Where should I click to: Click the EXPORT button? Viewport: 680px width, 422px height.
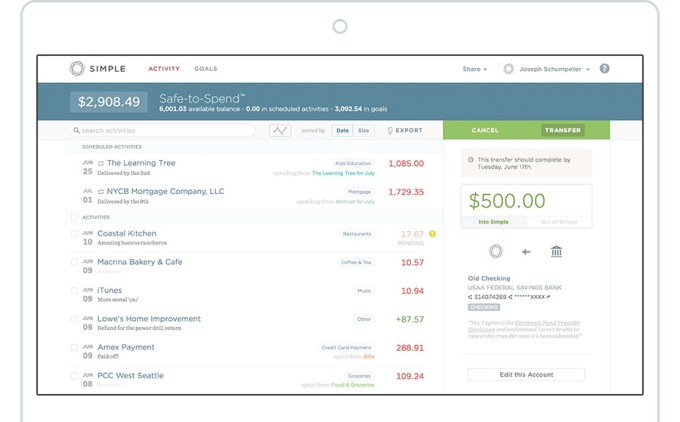405,130
